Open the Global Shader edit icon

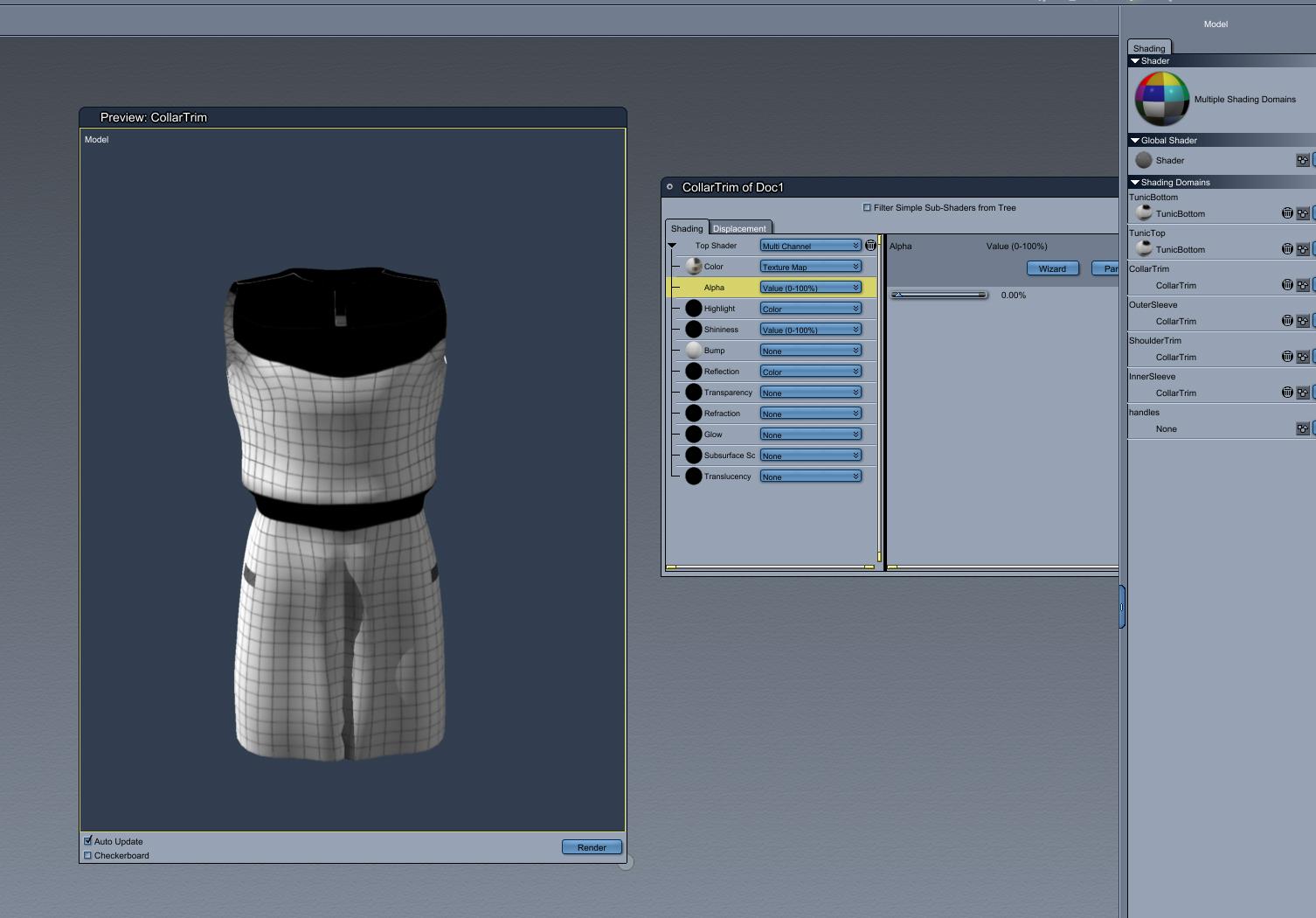[1303, 161]
